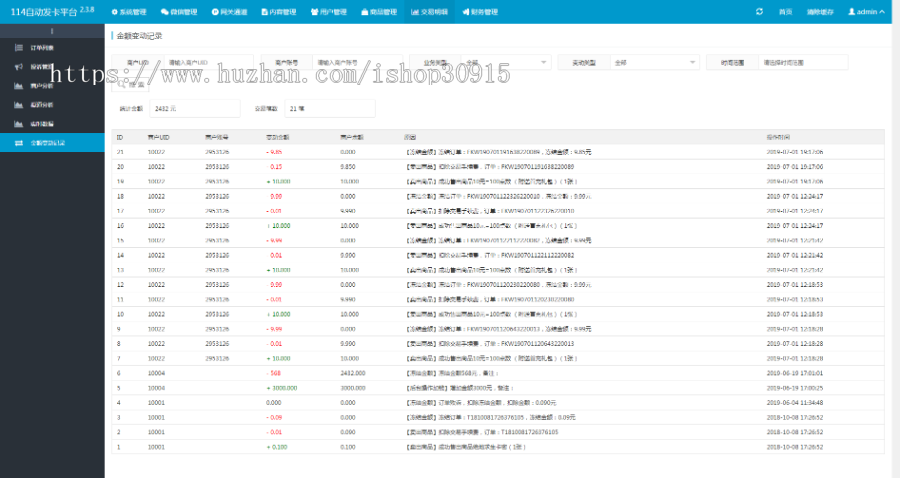
Task: Click the refresh icon in top bar
Action: click(x=758, y=12)
